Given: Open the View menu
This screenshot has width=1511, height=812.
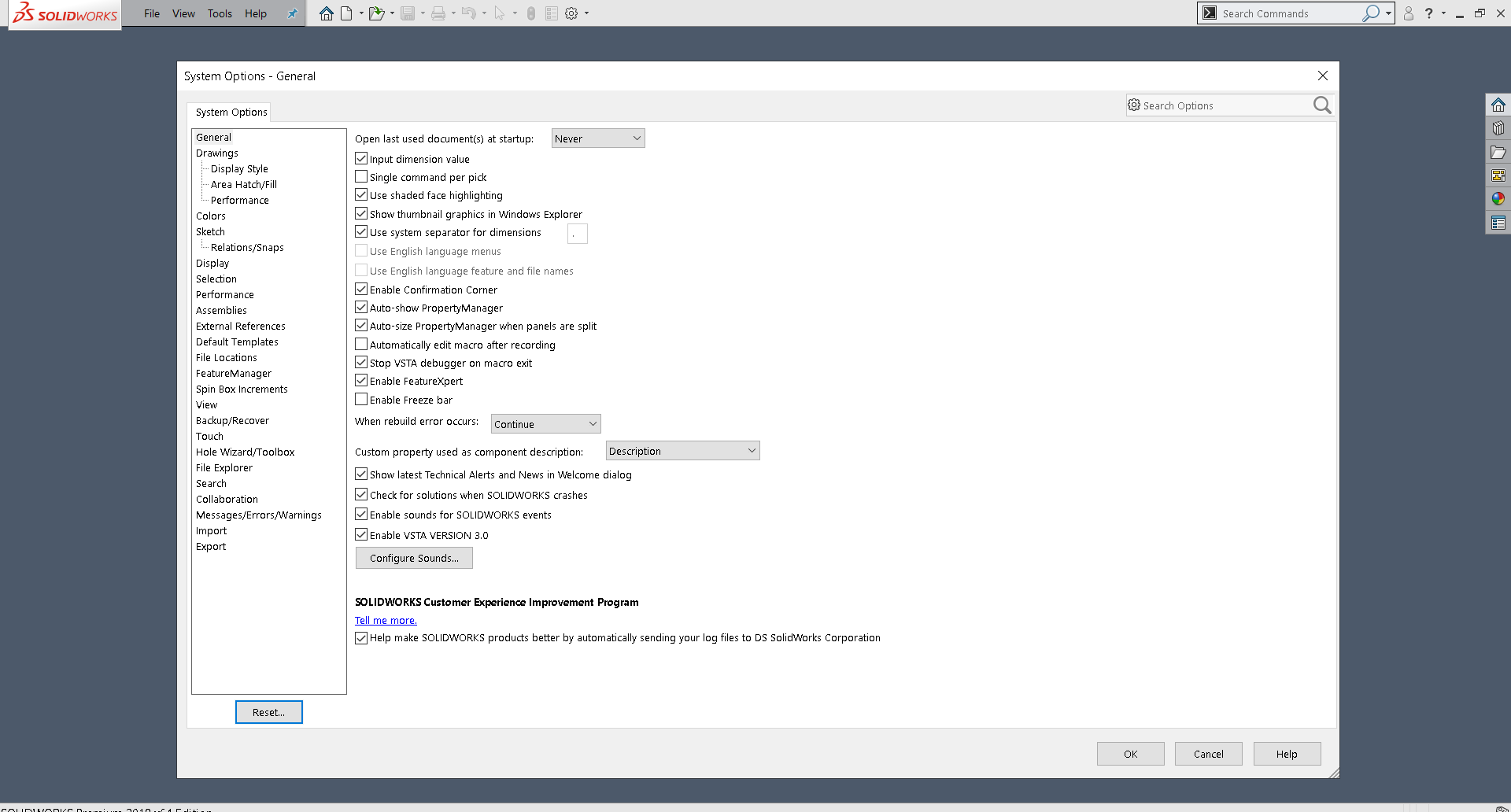Looking at the screenshot, I should click(x=183, y=13).
